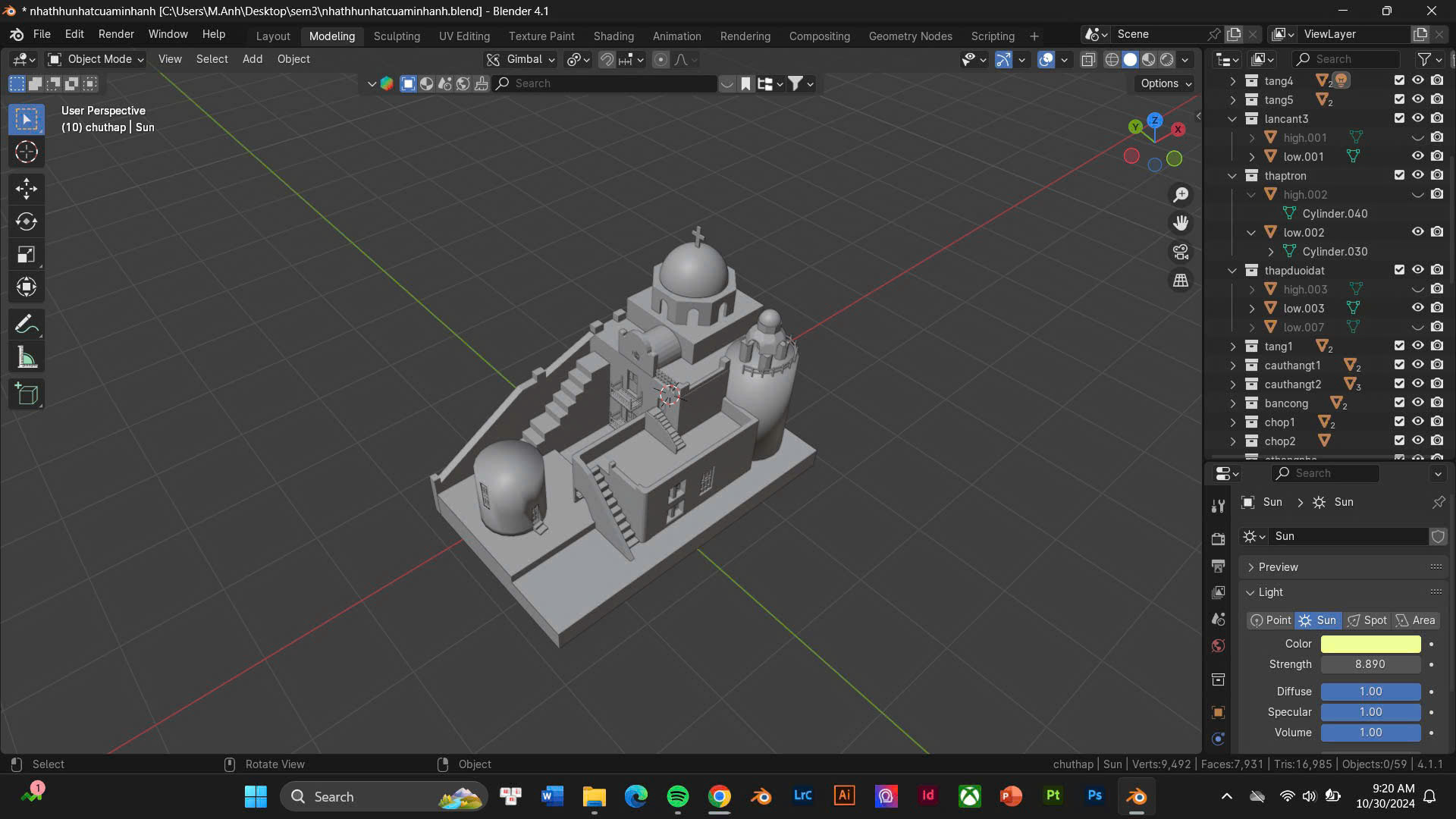This screenshot has width=1456, height=819.
Task: Select the Add Cube tool
Action: tap(27, 394)
